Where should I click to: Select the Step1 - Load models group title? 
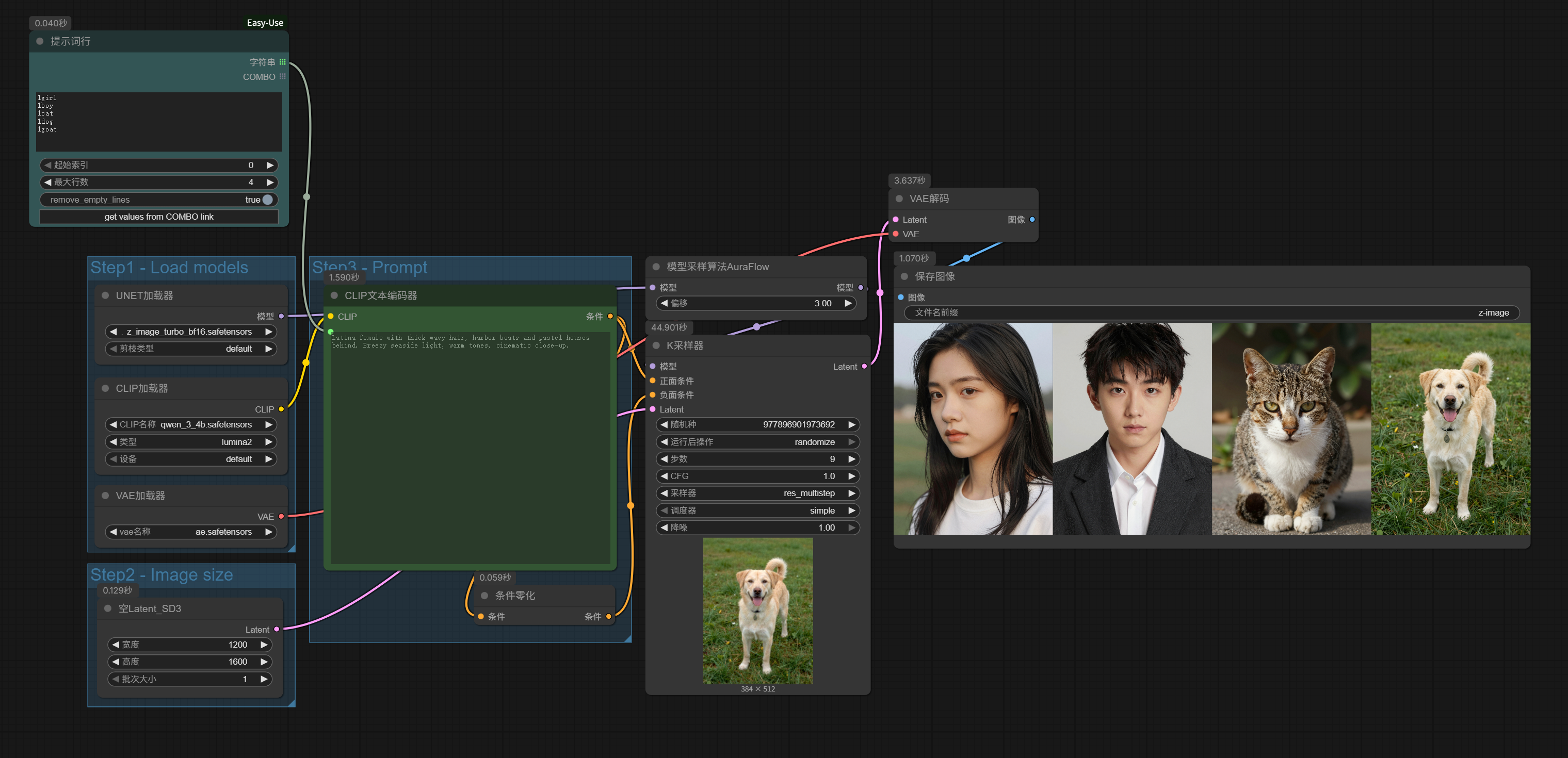169,268
